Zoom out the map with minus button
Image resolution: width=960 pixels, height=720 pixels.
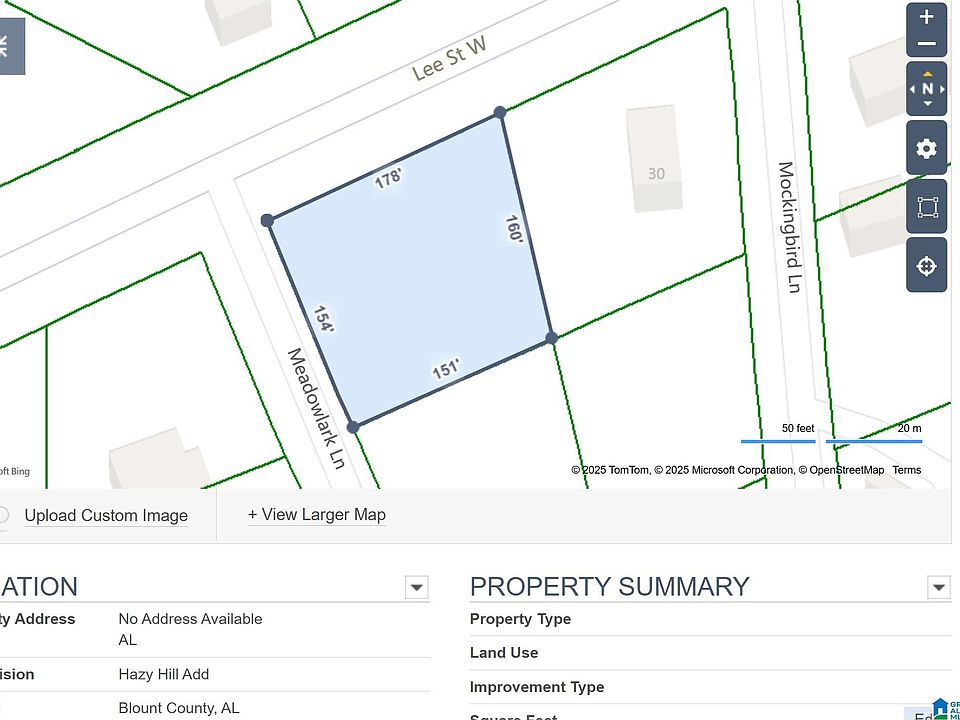coord(926,43)
